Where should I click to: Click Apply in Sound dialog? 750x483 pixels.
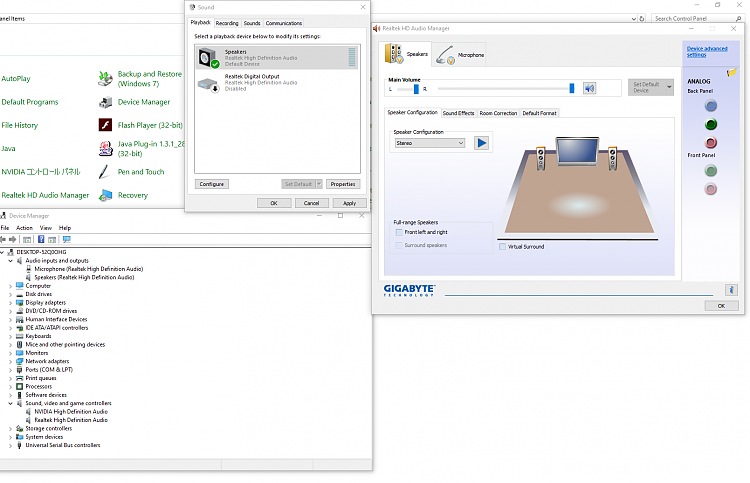click(349, 203)
